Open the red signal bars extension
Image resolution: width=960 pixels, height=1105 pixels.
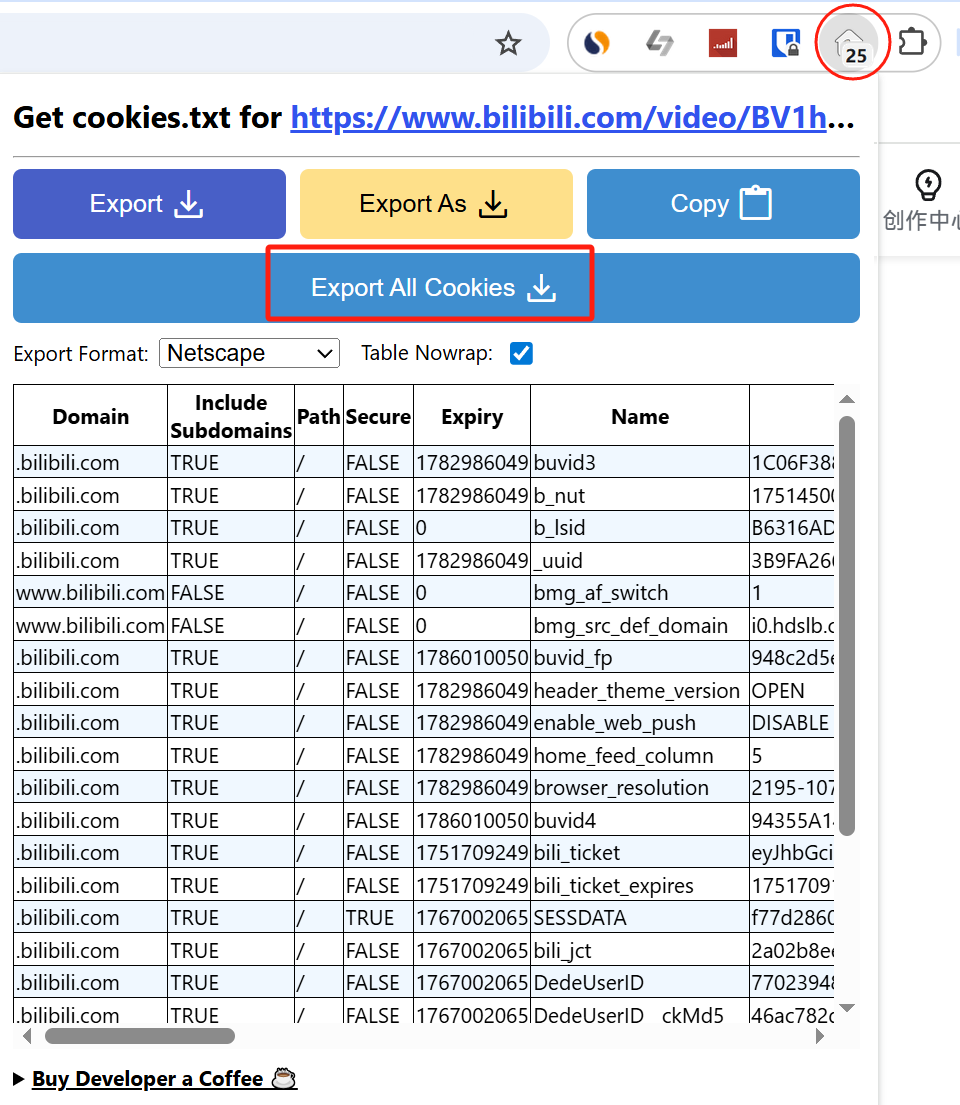point(722,43)
